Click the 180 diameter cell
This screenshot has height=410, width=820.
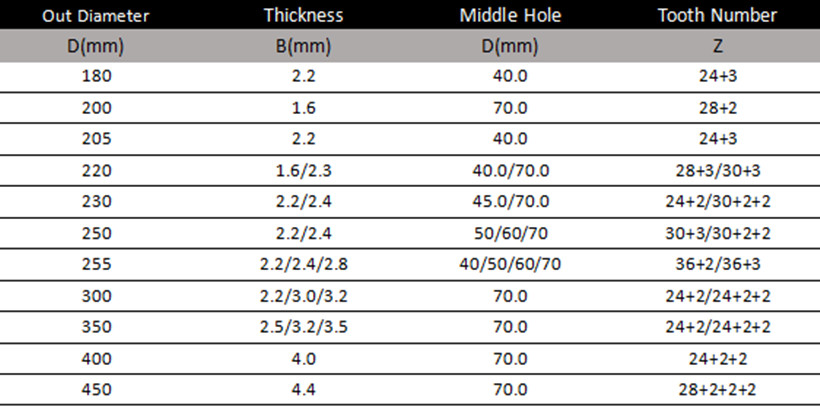[97, 76]
